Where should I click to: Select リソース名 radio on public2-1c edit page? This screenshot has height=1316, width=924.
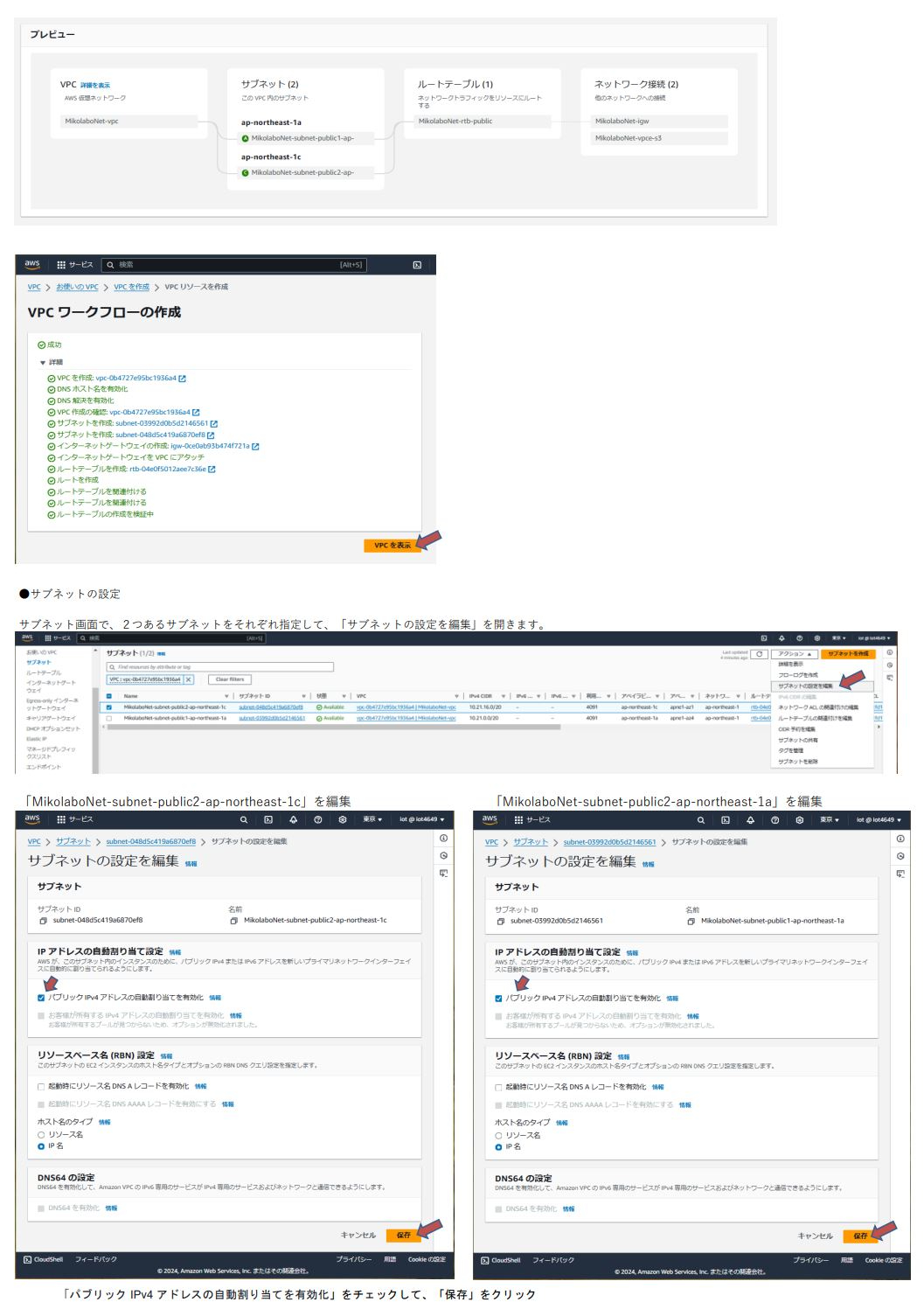coord(41,1135)
